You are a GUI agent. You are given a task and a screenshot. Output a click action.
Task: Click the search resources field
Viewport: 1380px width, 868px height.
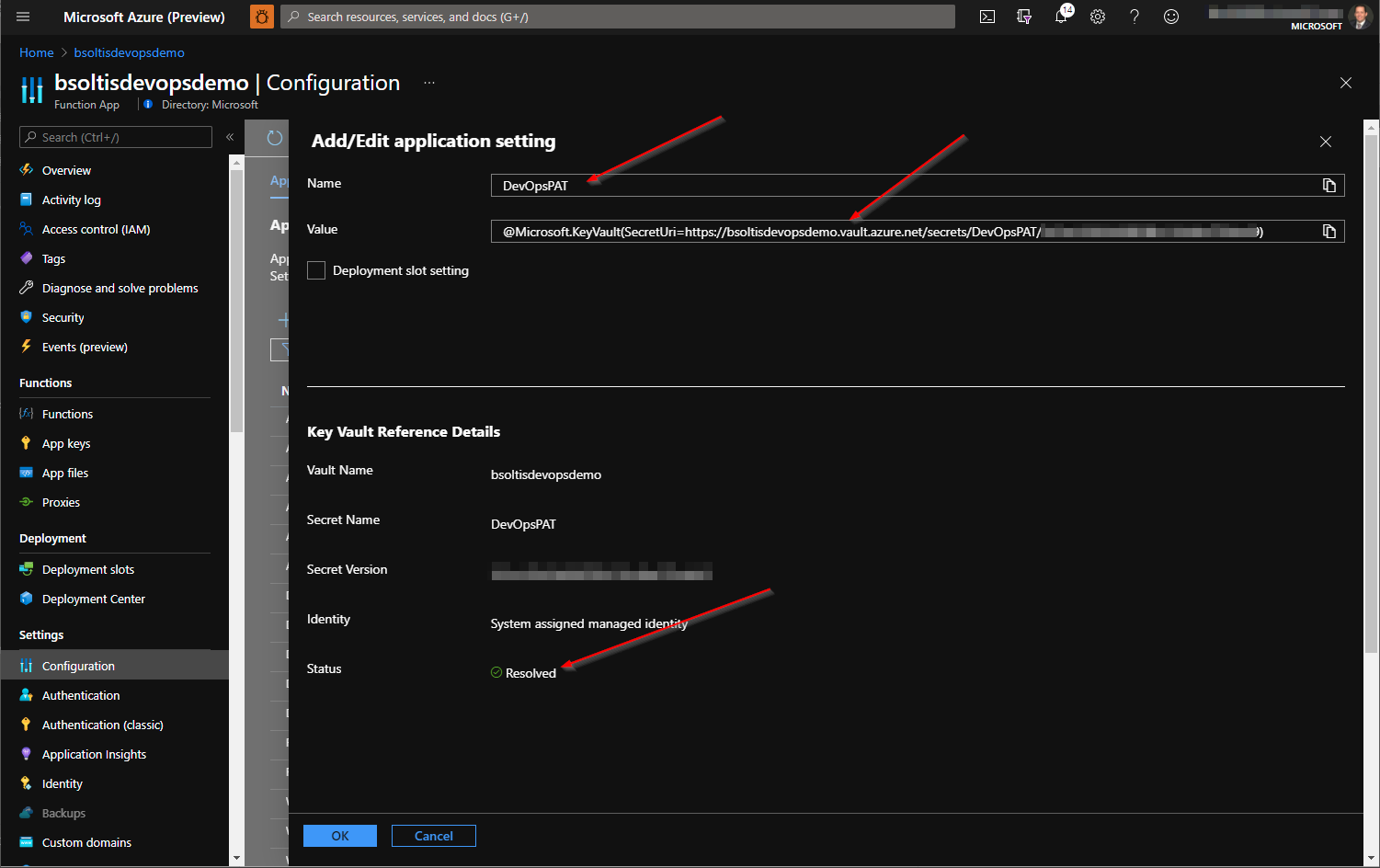coord(616,16)
